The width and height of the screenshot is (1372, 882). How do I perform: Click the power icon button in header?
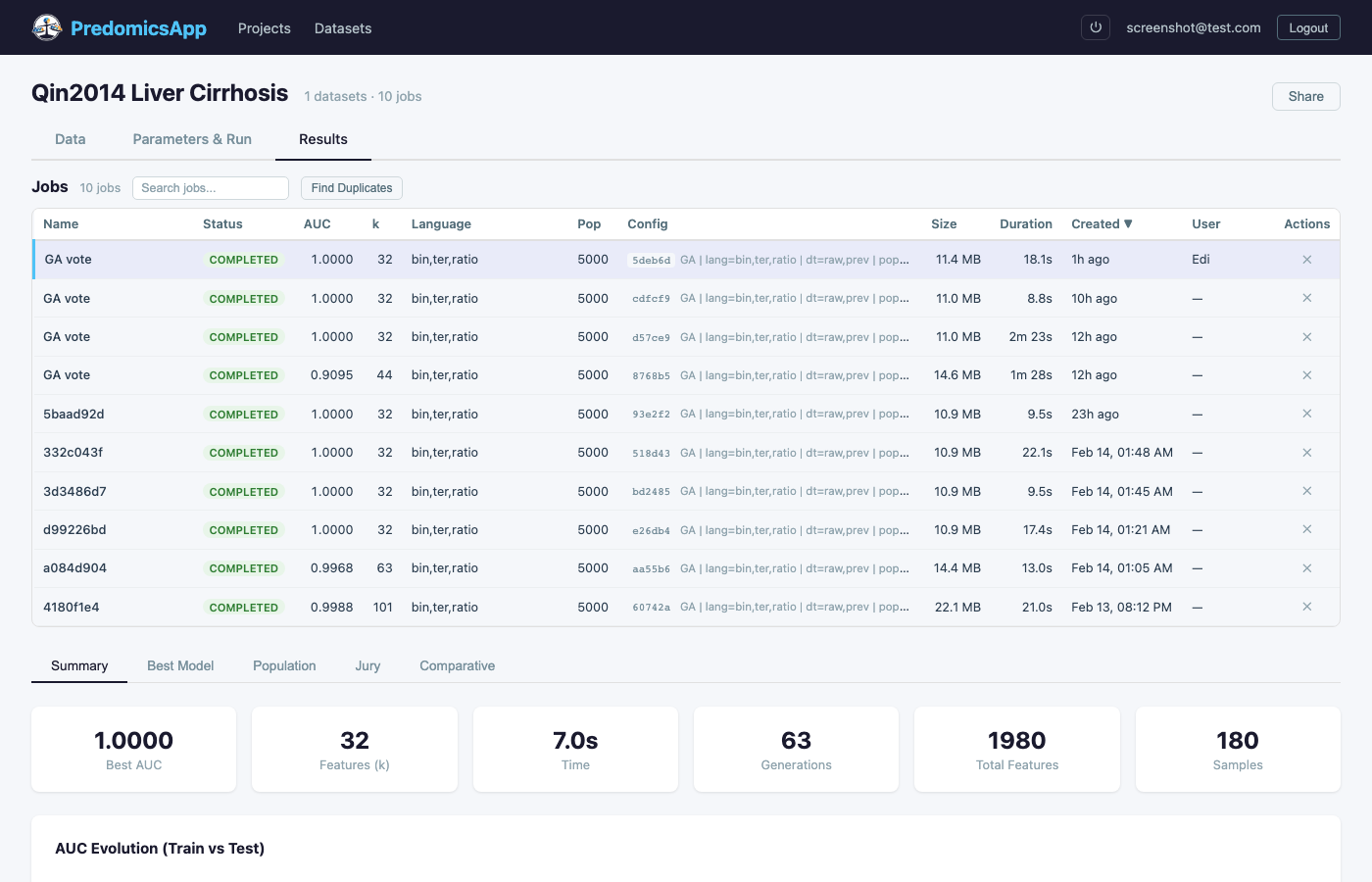click(x=1096, y=27)
